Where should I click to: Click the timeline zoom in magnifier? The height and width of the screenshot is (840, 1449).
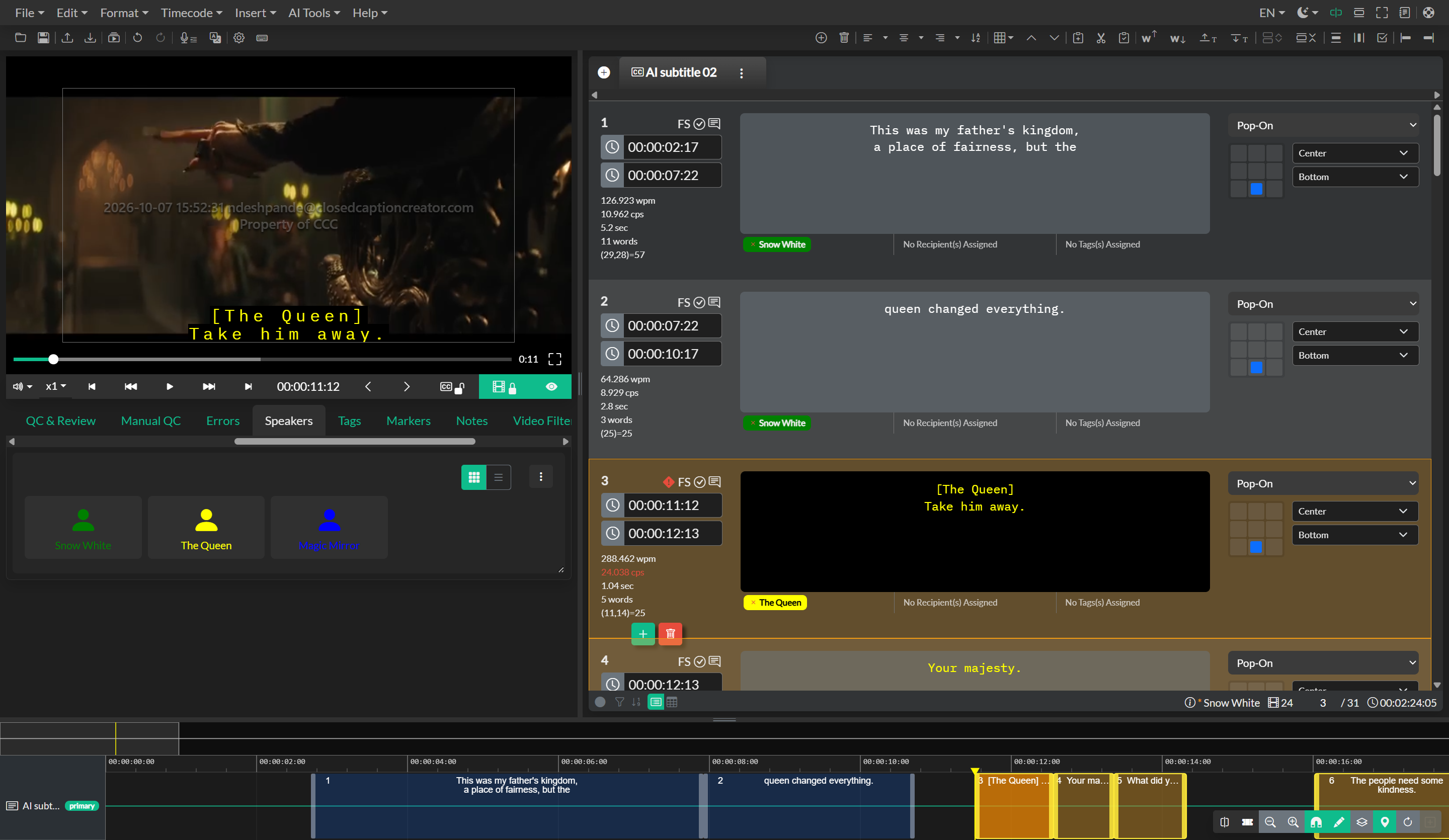[1293, 822]
